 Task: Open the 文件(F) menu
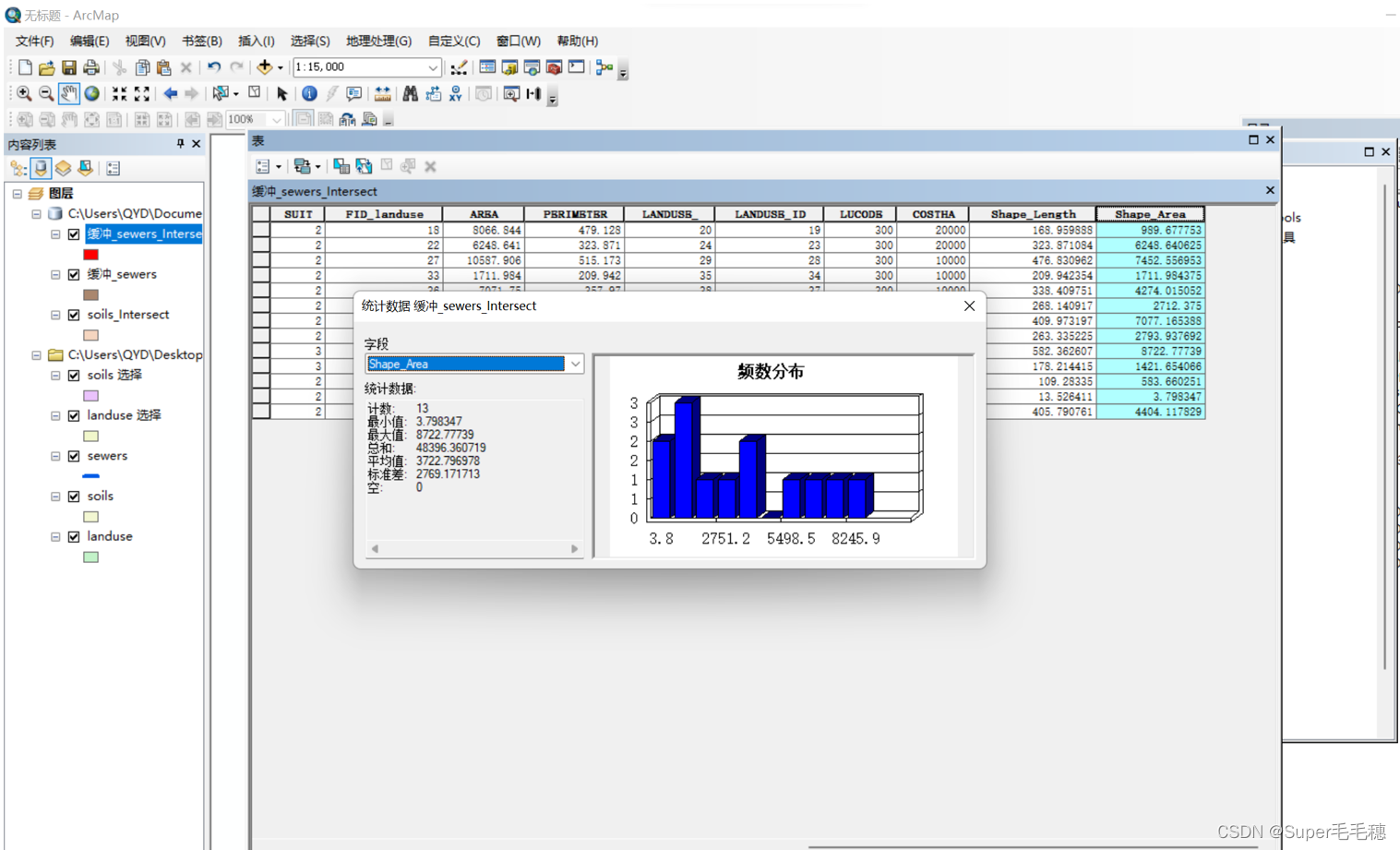tap(34, 41)
